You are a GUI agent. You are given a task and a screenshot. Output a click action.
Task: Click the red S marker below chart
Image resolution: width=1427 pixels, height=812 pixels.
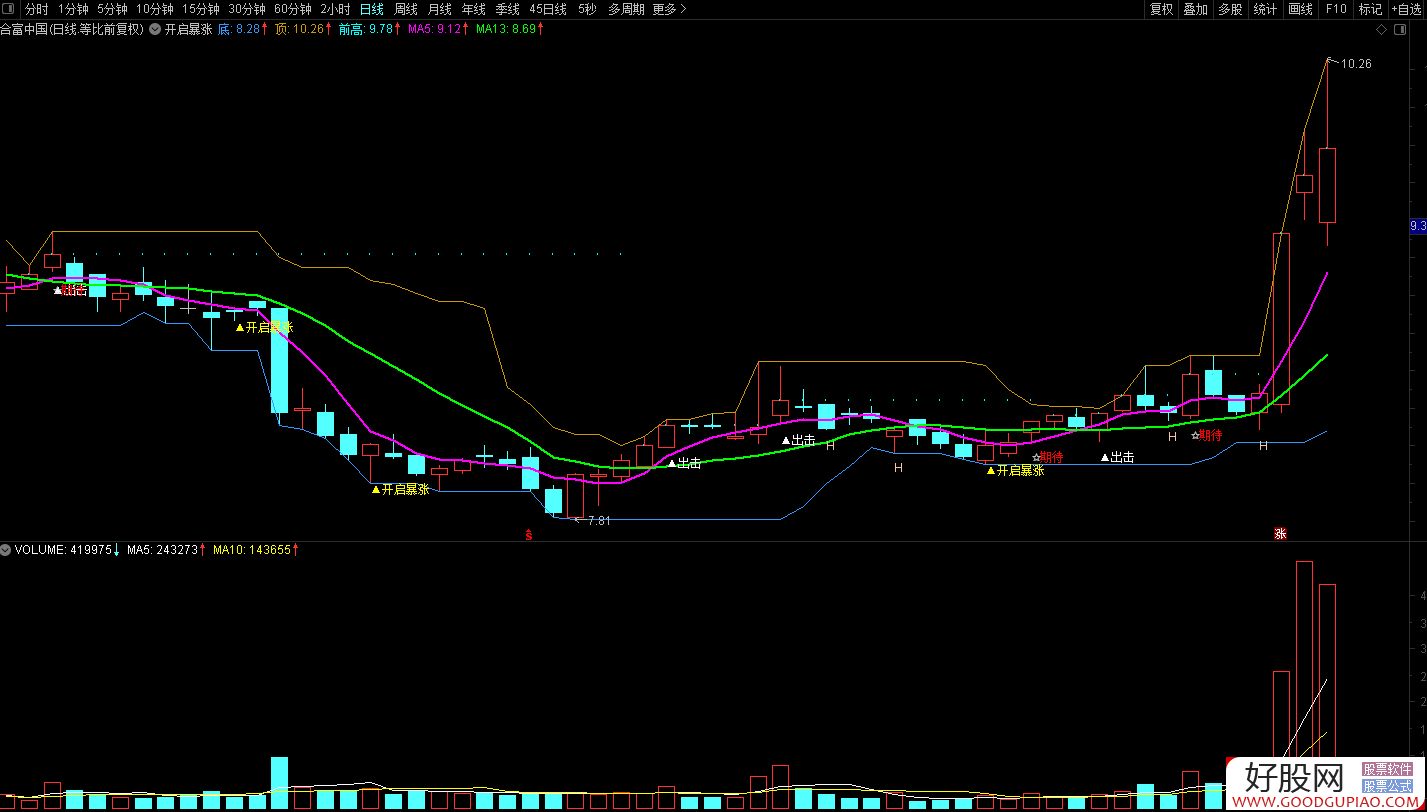point(529,535)
